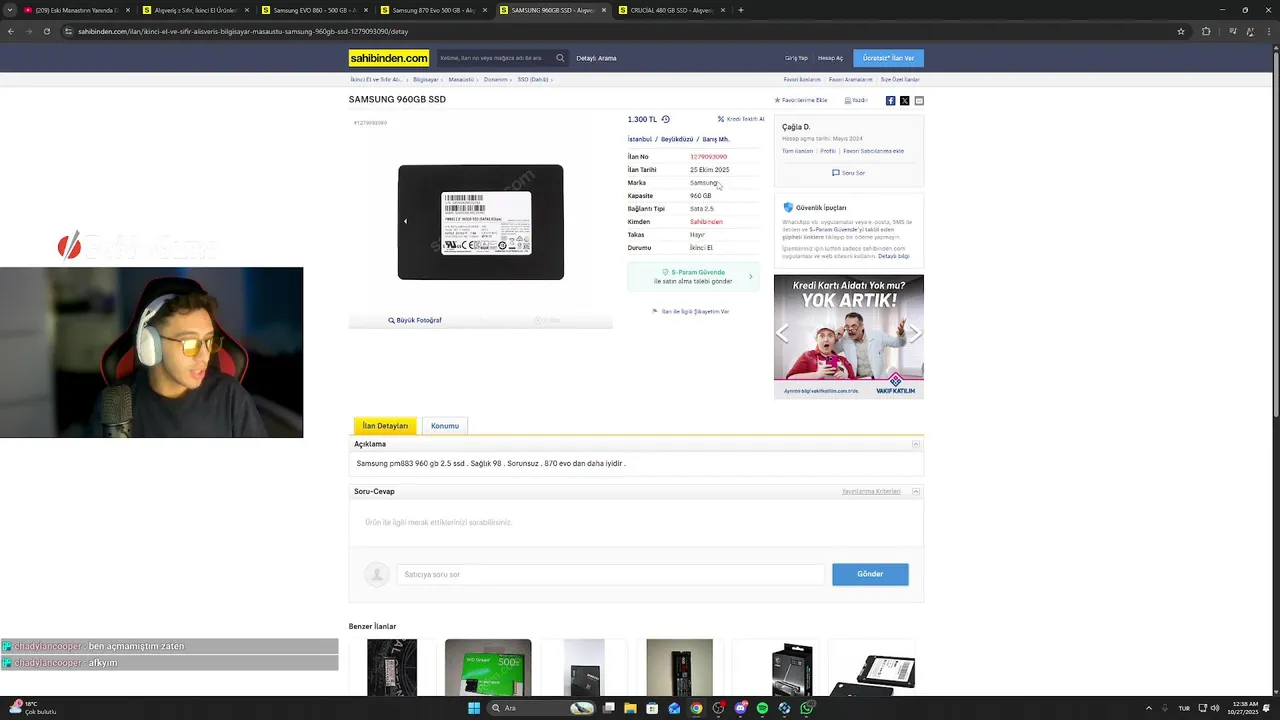The height and width of the screenshot is (720, 1280).
Task: Expand S-Param Güvende purchase request arrow
Action: [751, 277]
